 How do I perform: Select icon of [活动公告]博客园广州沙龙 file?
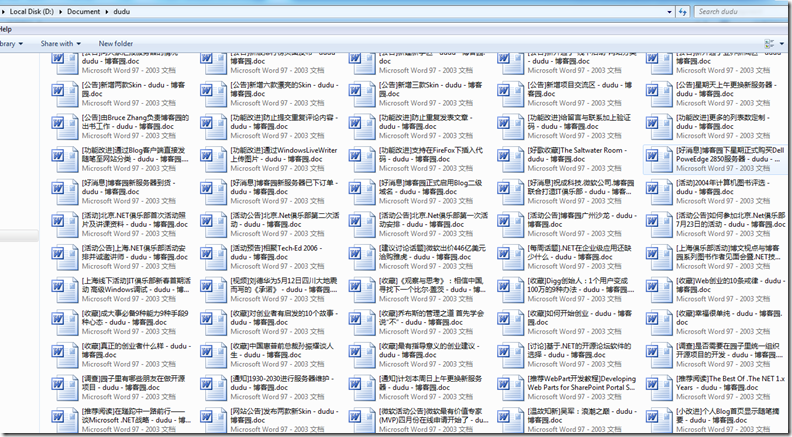(x=510, y=225)
